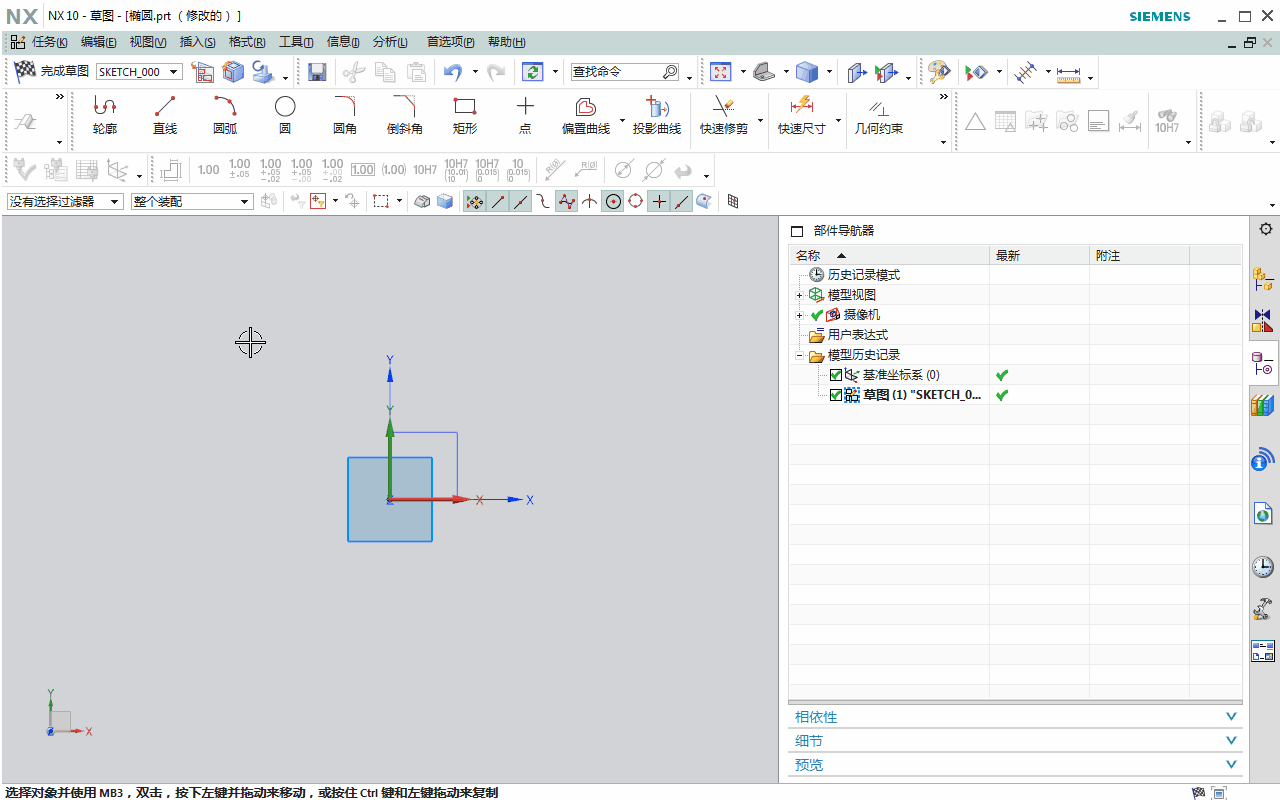The image size is (1280, 800).
Task: Open the 首选项(P) menu
Action: pos(451,42)
